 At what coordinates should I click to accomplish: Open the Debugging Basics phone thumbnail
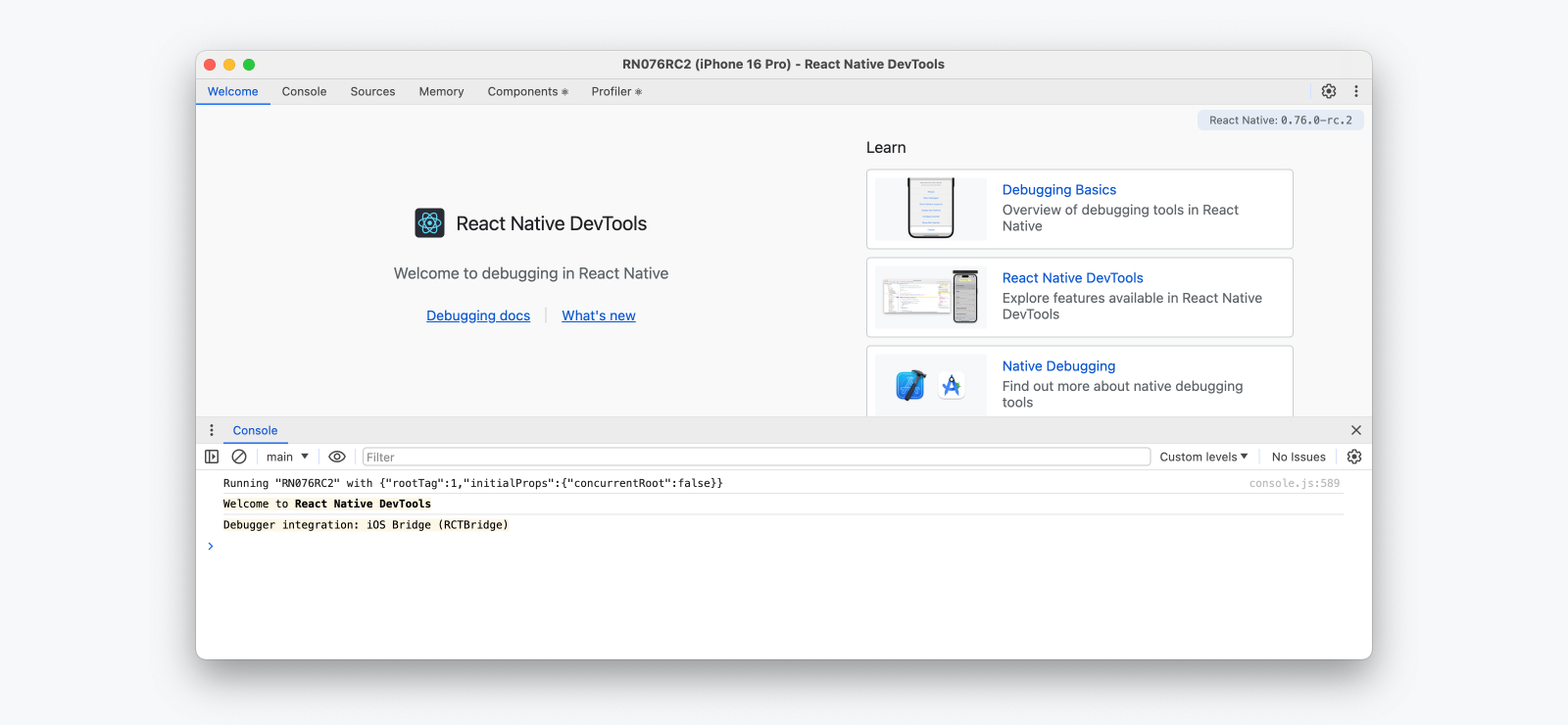click(x=930, y=209)
